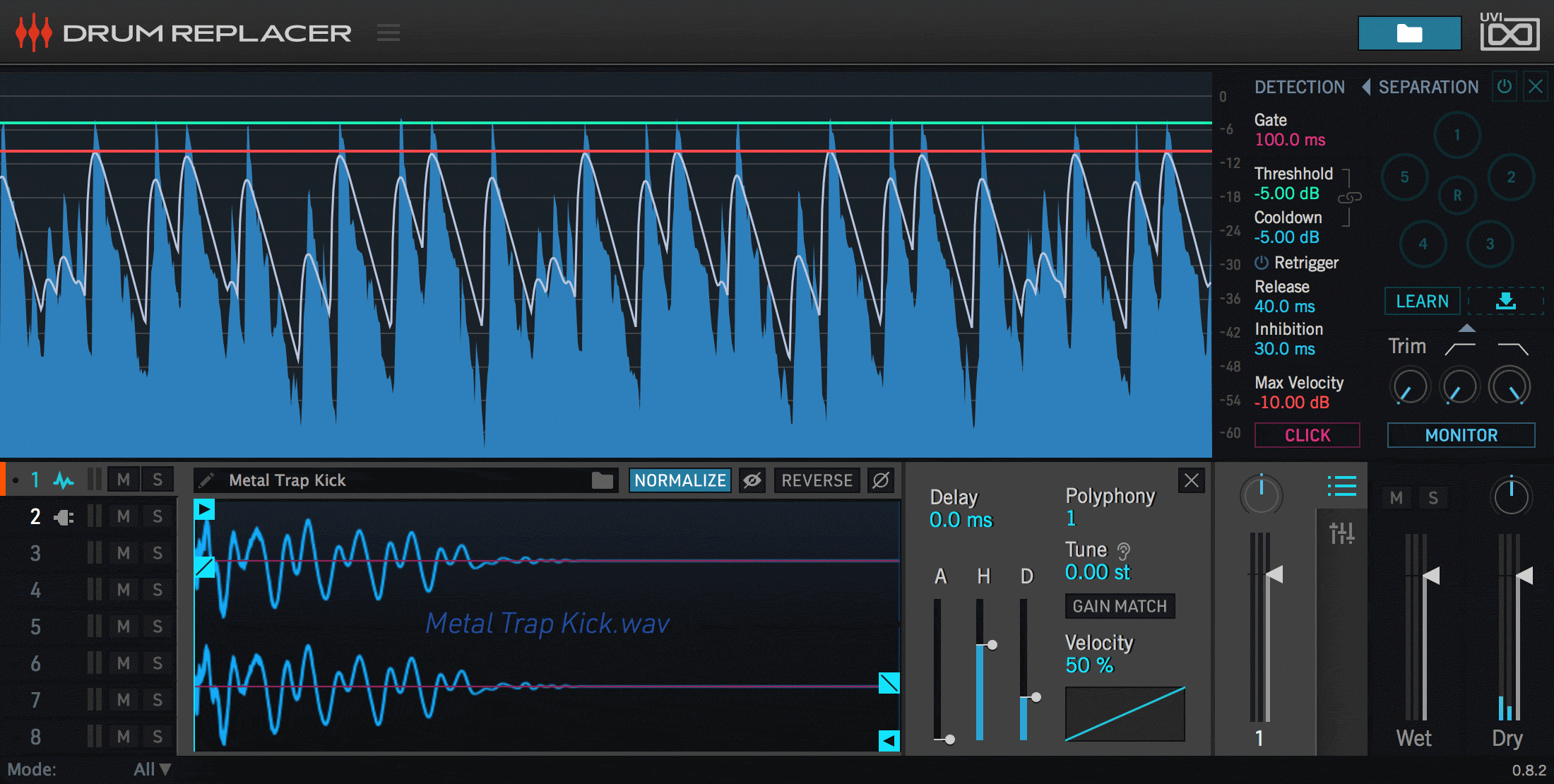
Task: Toggle the Separation power button
Action: pyautogui.click(x=1505, y=87)
